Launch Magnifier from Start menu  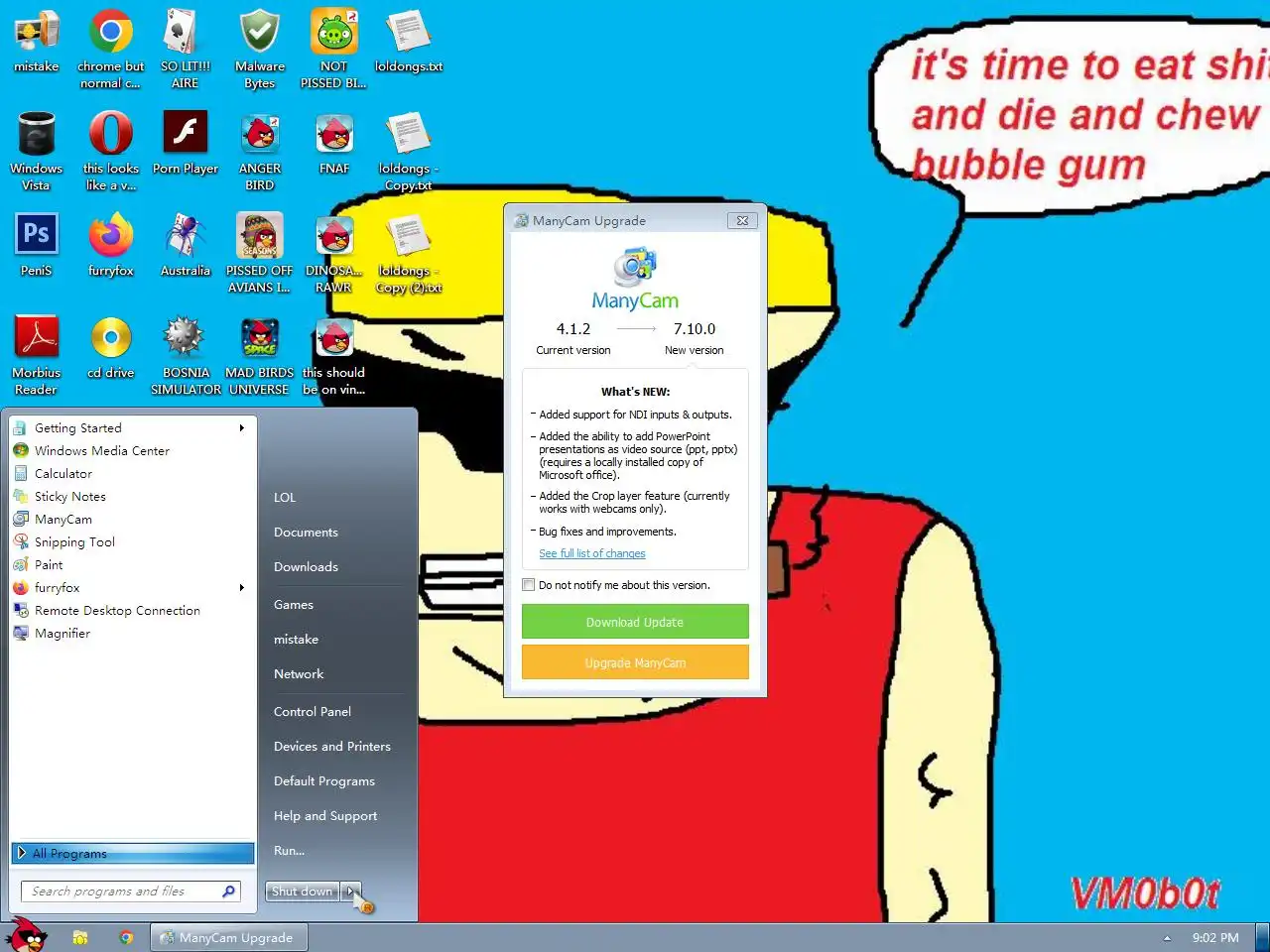133,633
